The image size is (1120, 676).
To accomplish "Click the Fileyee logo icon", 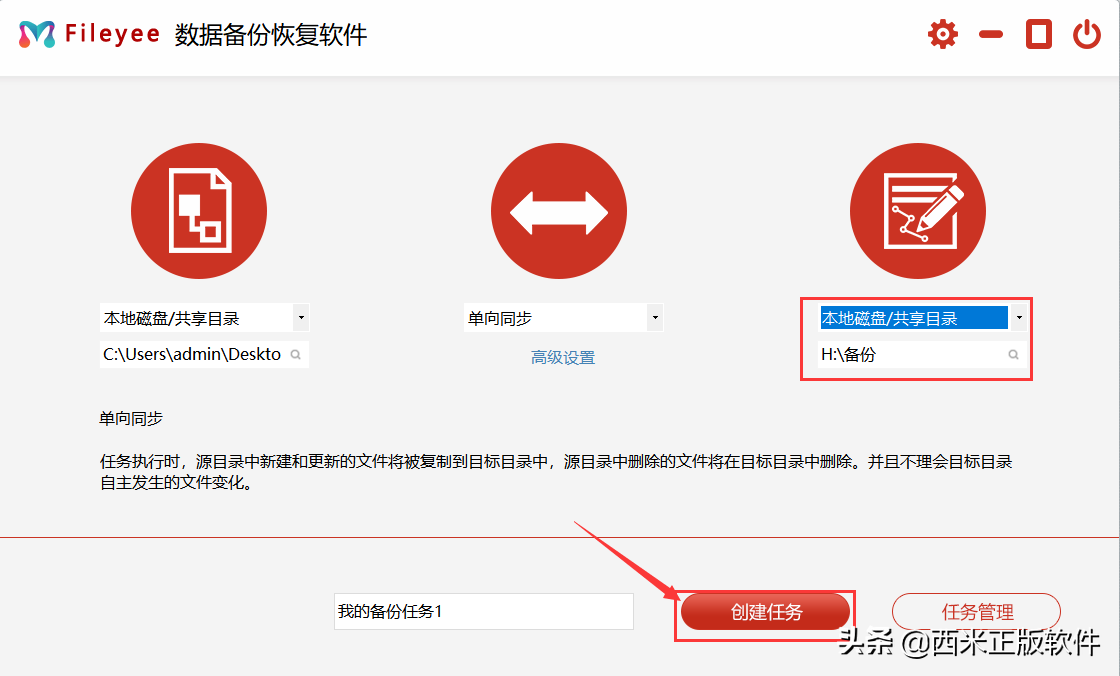I will (37, 35).
